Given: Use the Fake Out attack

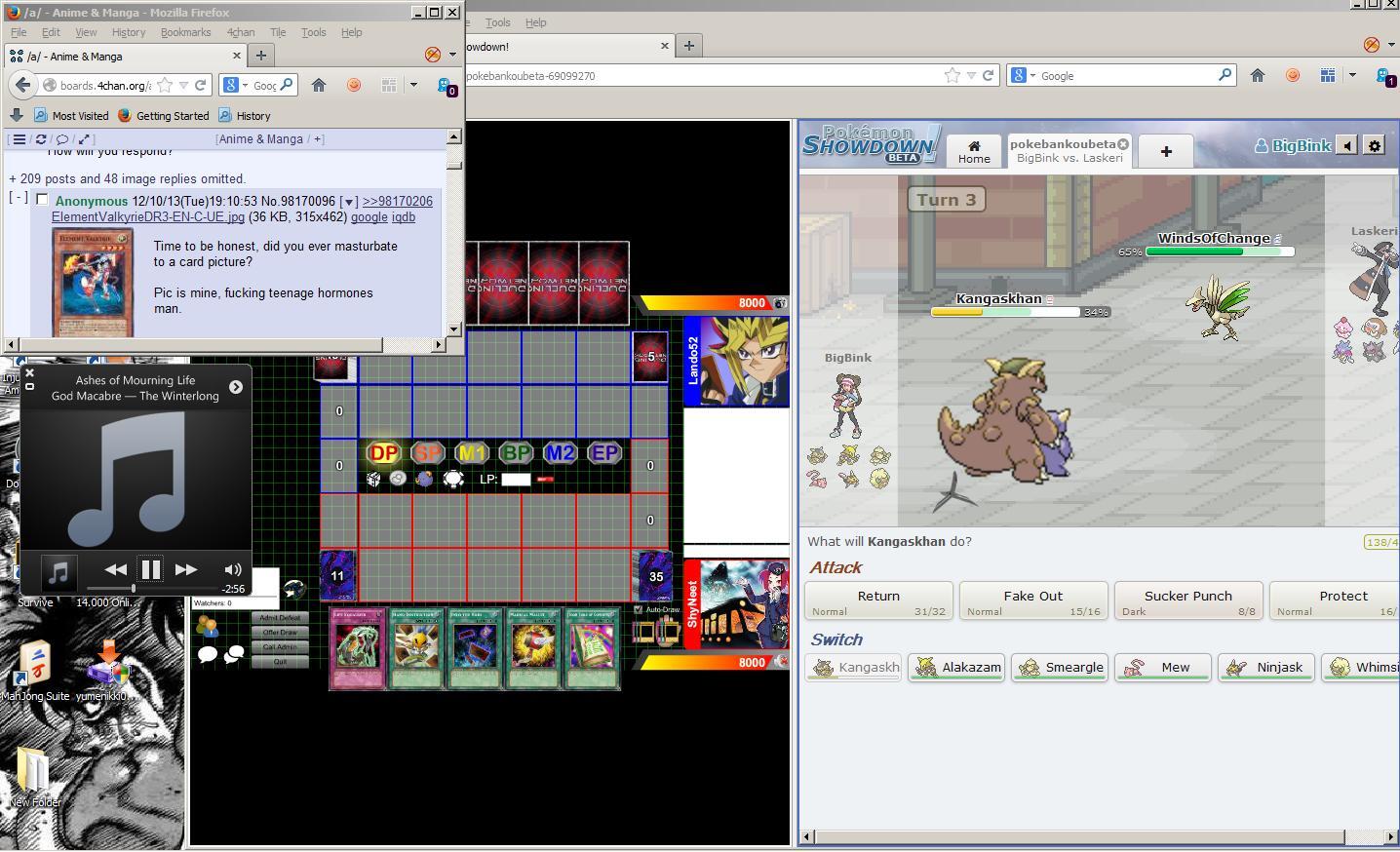Looking at the screenshot, I should pos(1033,600).
